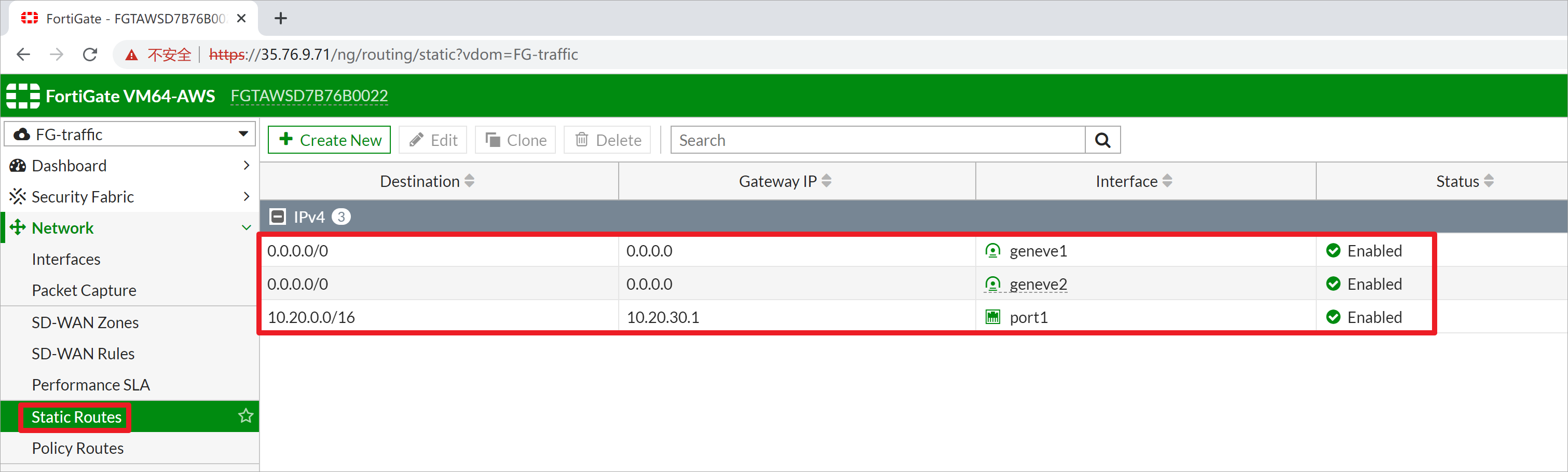Select Static Routes in the sidebar
Viewport: 1568px width, 472px height.
pyautogui.click(x=76, y=417)
